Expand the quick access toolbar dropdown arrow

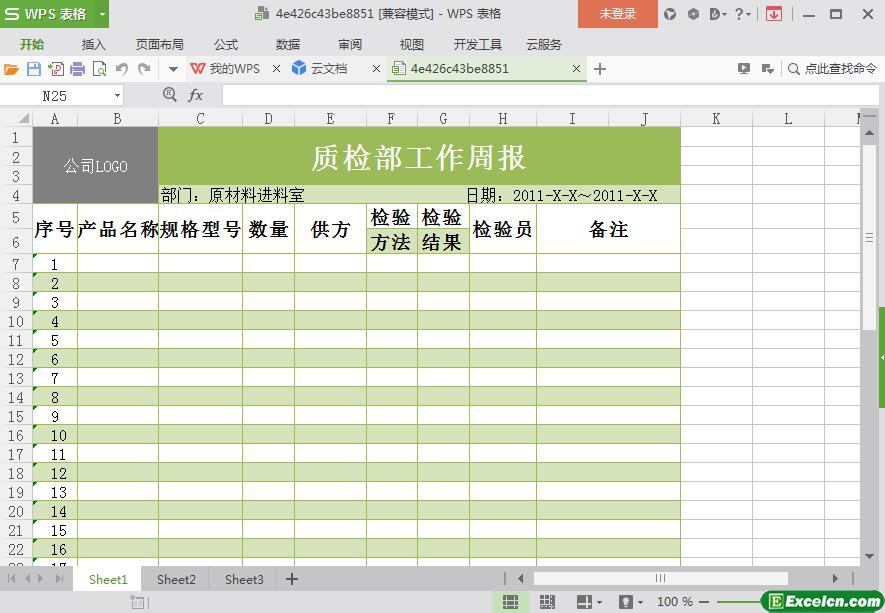[173, 69]
